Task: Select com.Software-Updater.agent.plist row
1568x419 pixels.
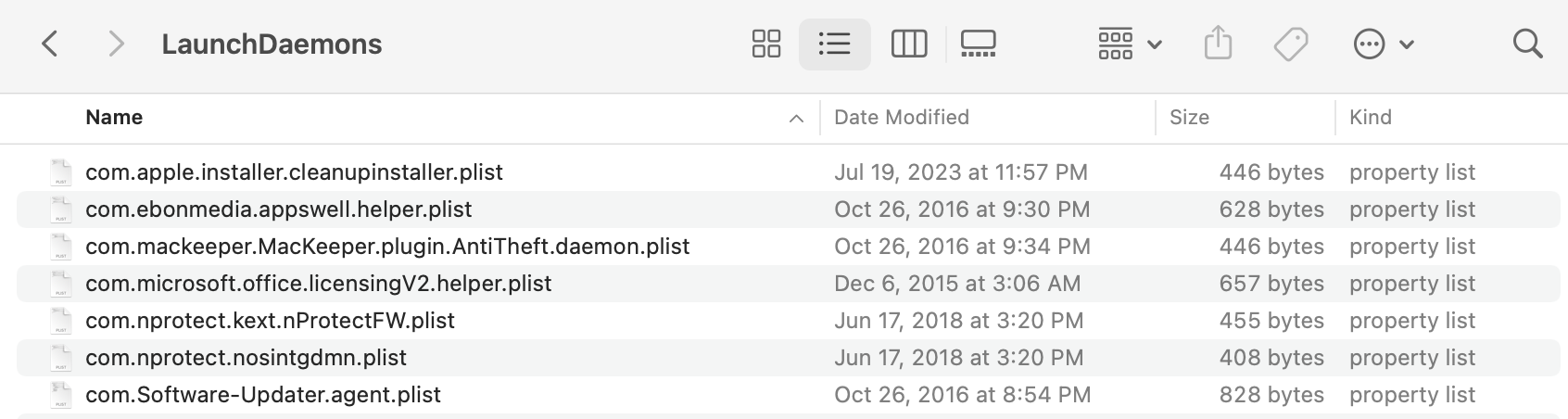Action: coord(263,395)
